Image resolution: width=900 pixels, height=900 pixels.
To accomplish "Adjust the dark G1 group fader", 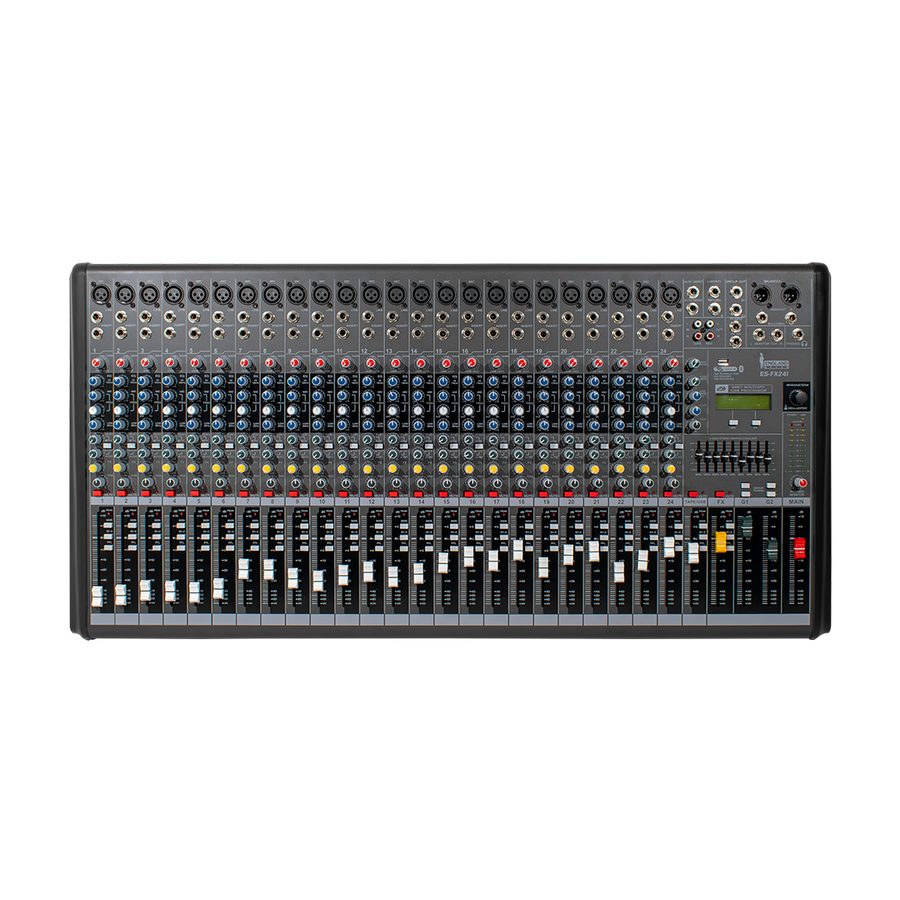I will [x=746, y=527].
